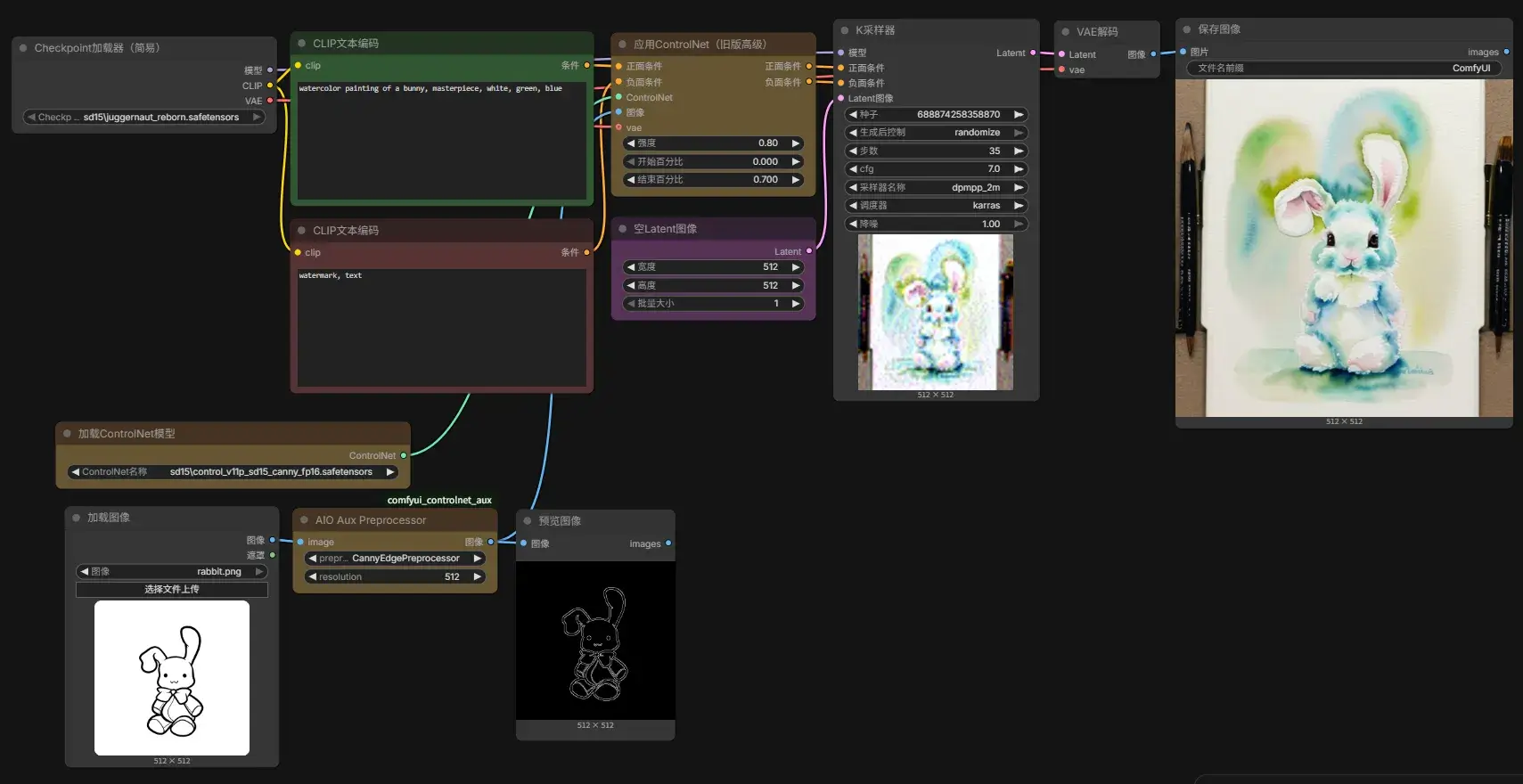The height and width of the screenshot is (784, 1523).
Task: Click the 强度 0.80 value field
Action: tap(713, 143)
